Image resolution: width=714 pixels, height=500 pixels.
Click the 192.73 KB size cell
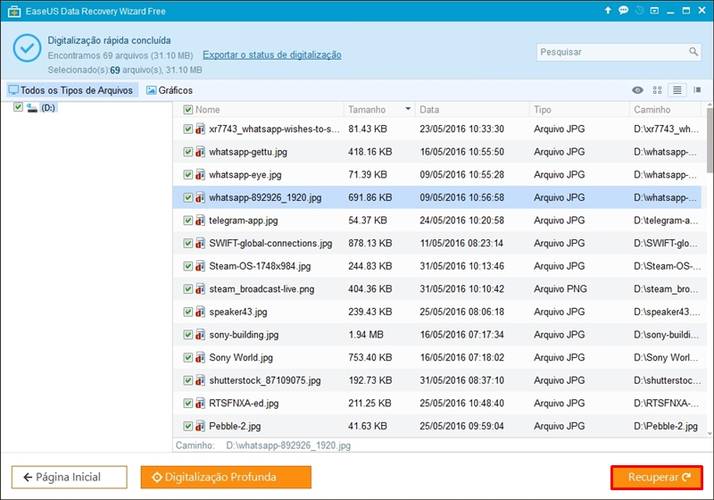tap(370, 380)
